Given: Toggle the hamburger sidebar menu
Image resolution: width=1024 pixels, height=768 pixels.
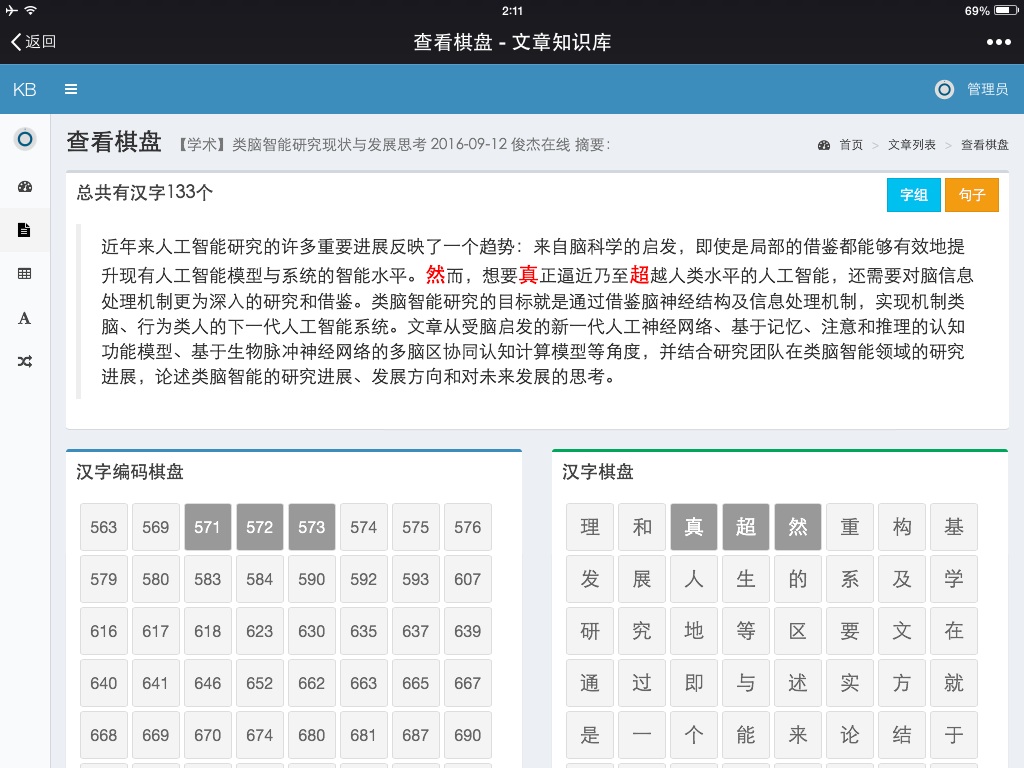Looking at the screenshot, I should coord(71,89).
